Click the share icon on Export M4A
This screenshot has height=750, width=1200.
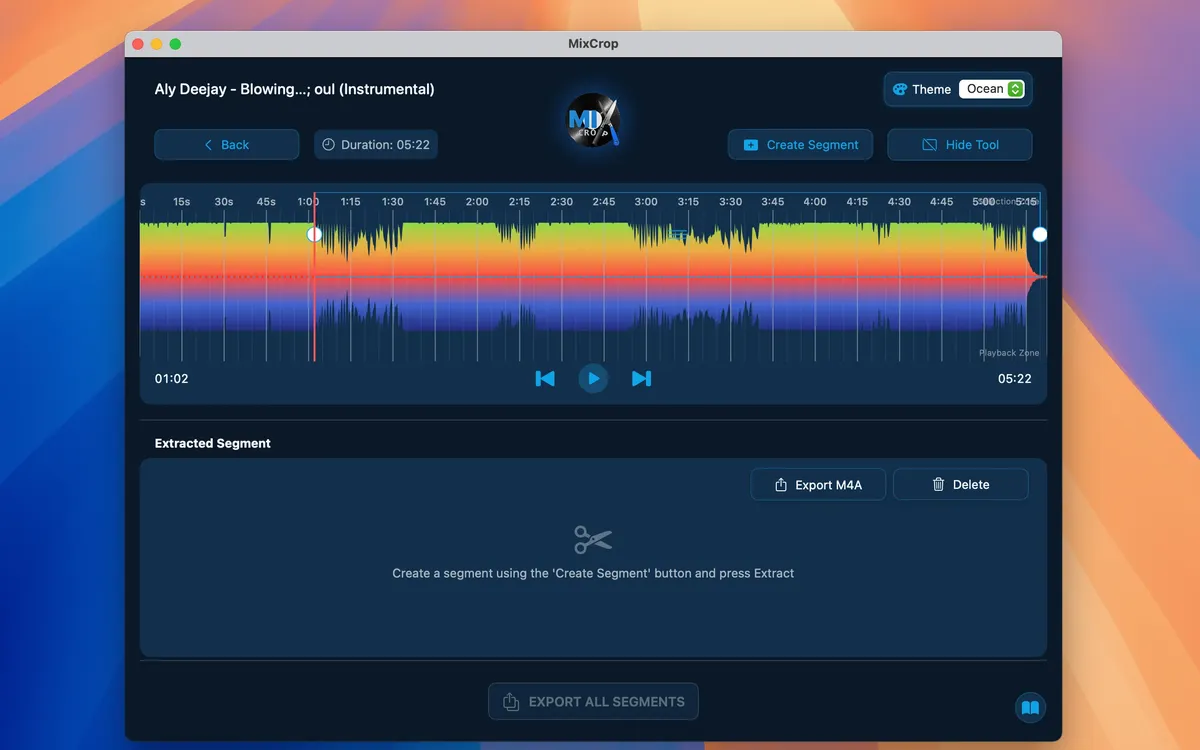point(779,484)
